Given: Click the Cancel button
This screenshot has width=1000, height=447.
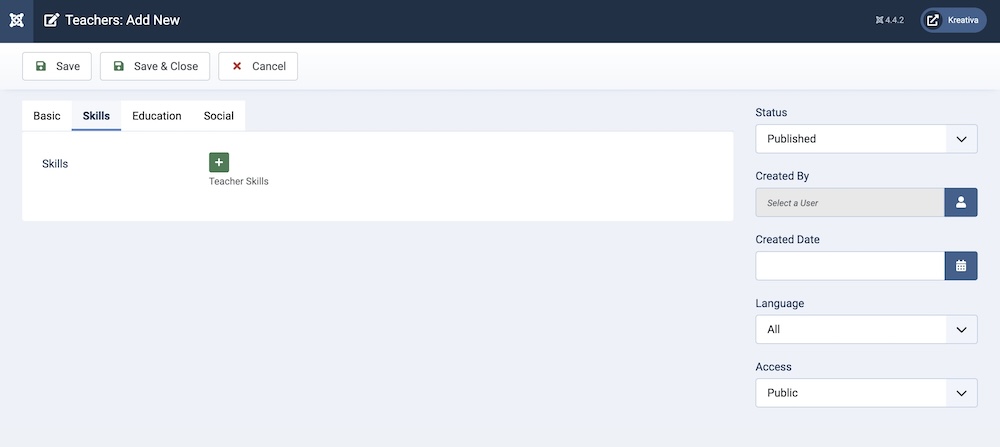Looking at the screenshot, I should coord(258,66).
